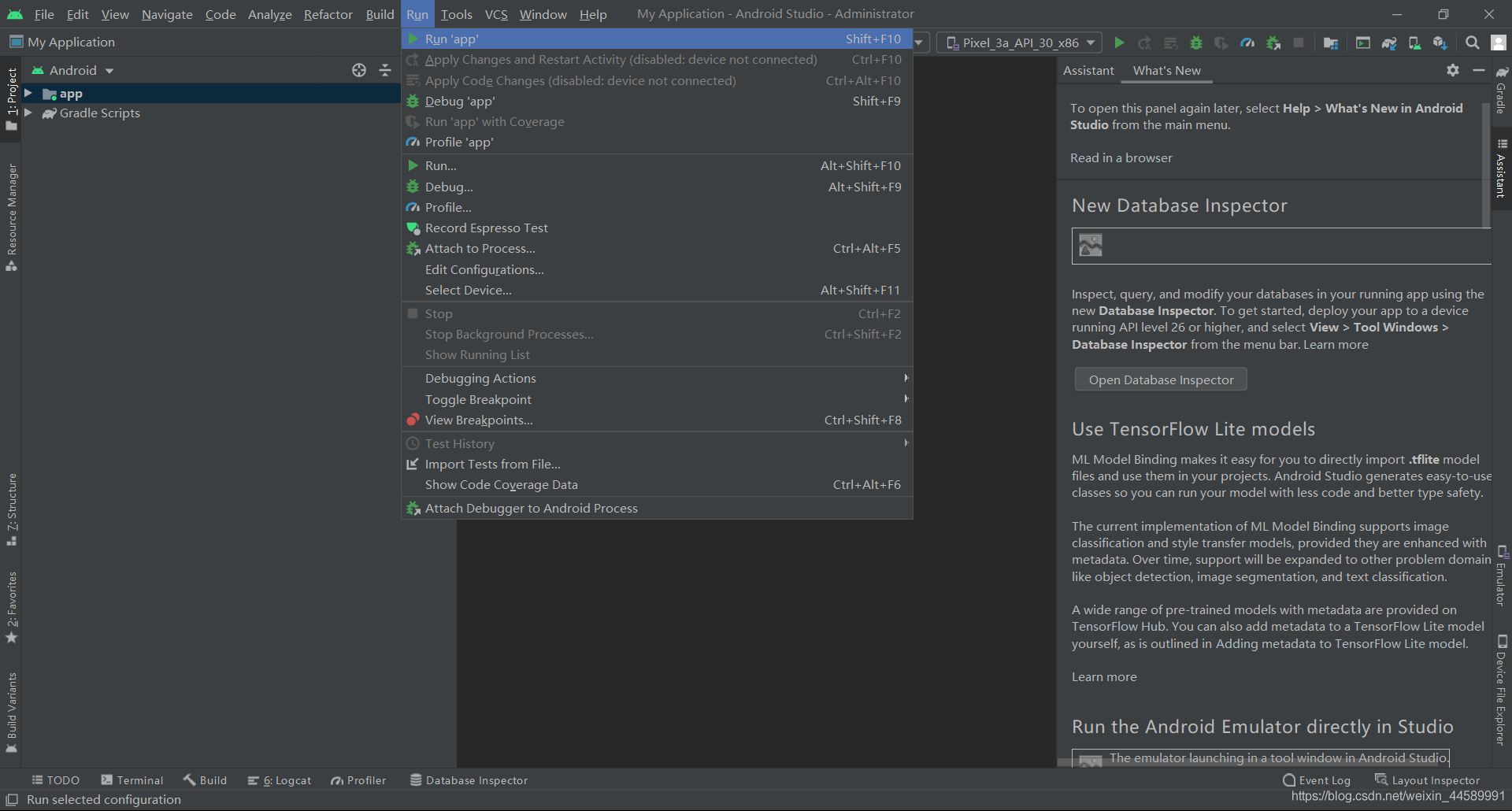The image size is (1512, 811).
Task: Click Learn more under TensorFlow Lite section
Action: (x=1104, y=676)
